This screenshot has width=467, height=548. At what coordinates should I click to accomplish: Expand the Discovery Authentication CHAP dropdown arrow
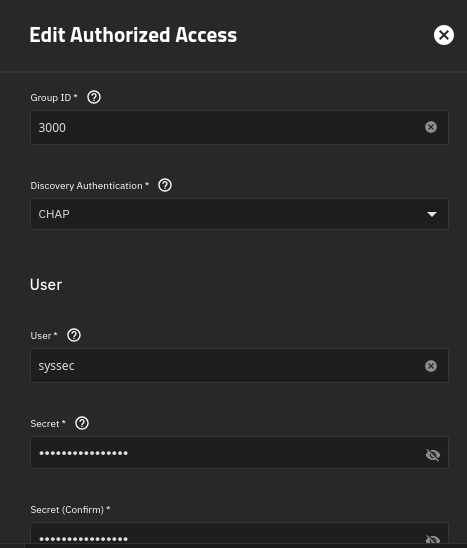point(432,214)
